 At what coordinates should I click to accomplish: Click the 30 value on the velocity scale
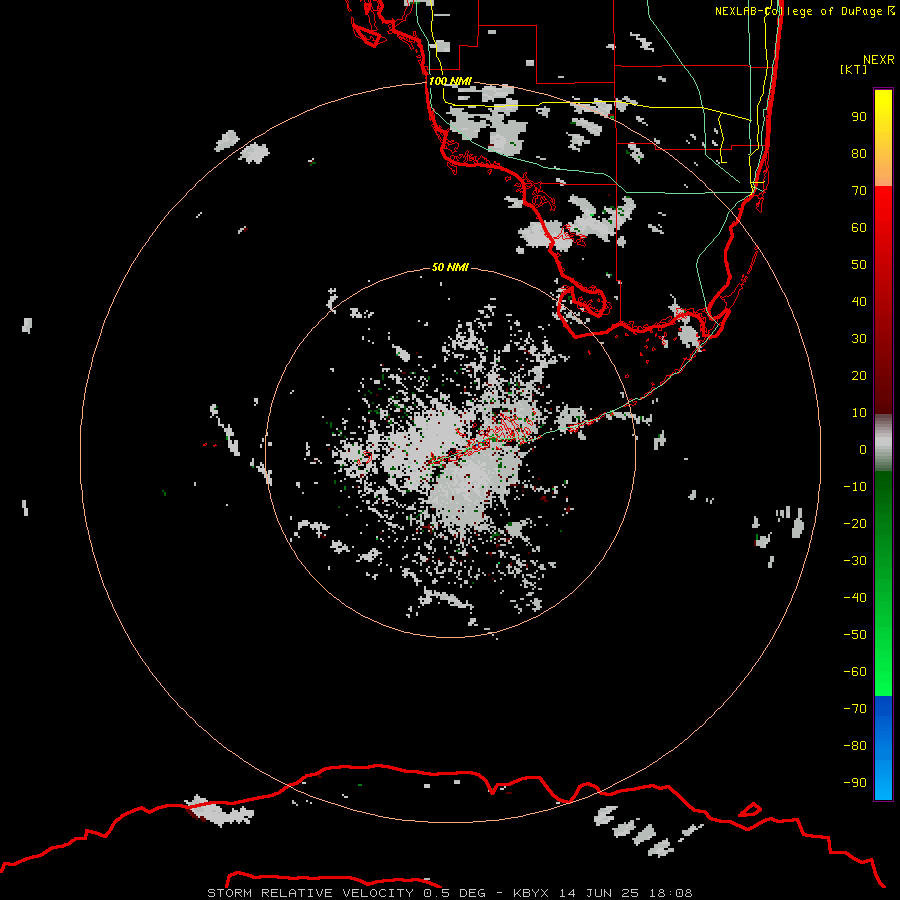tap(859, 339)
